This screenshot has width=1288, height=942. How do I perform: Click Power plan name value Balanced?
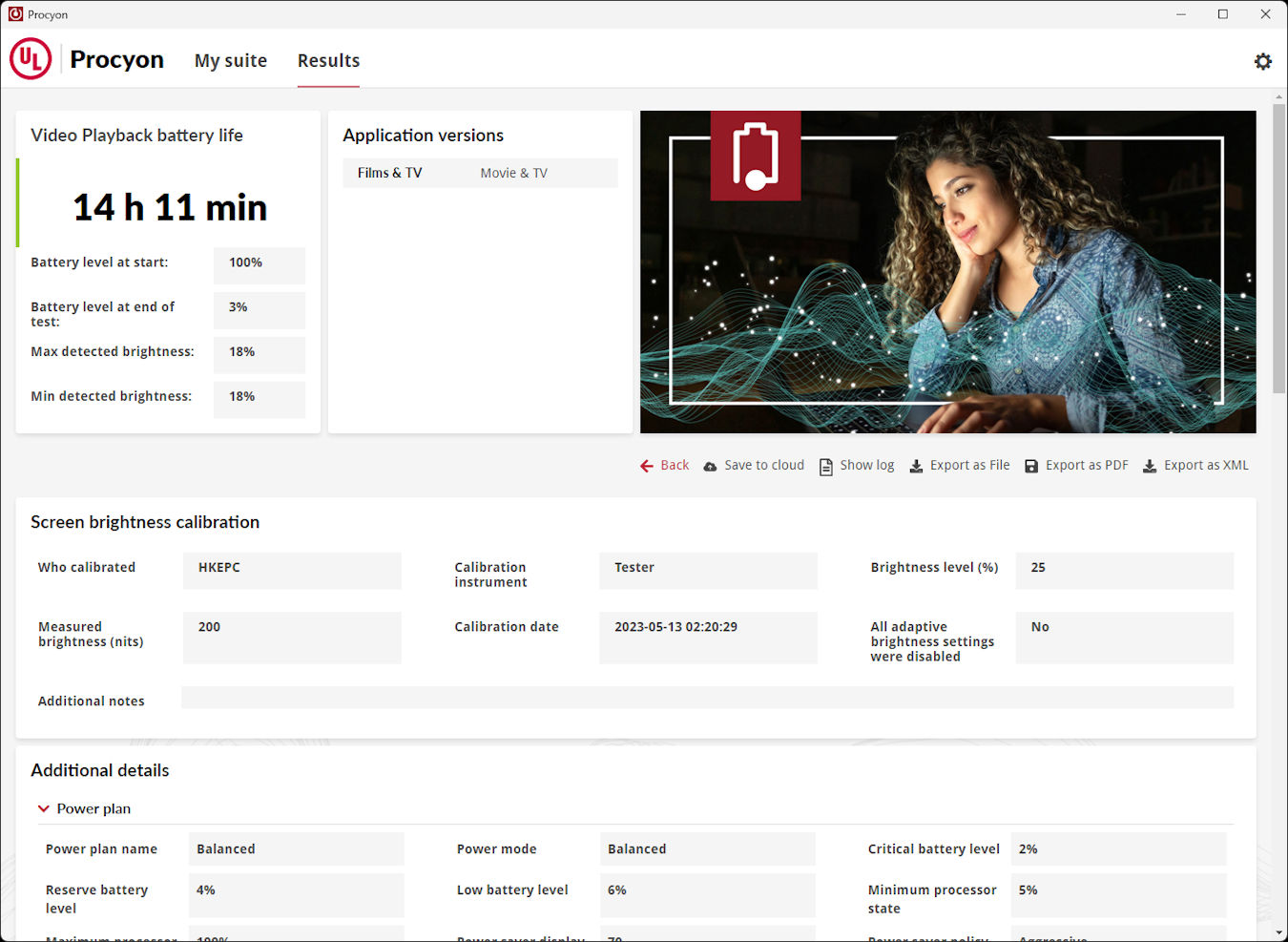pyautogui.click(x=296, y=848)
